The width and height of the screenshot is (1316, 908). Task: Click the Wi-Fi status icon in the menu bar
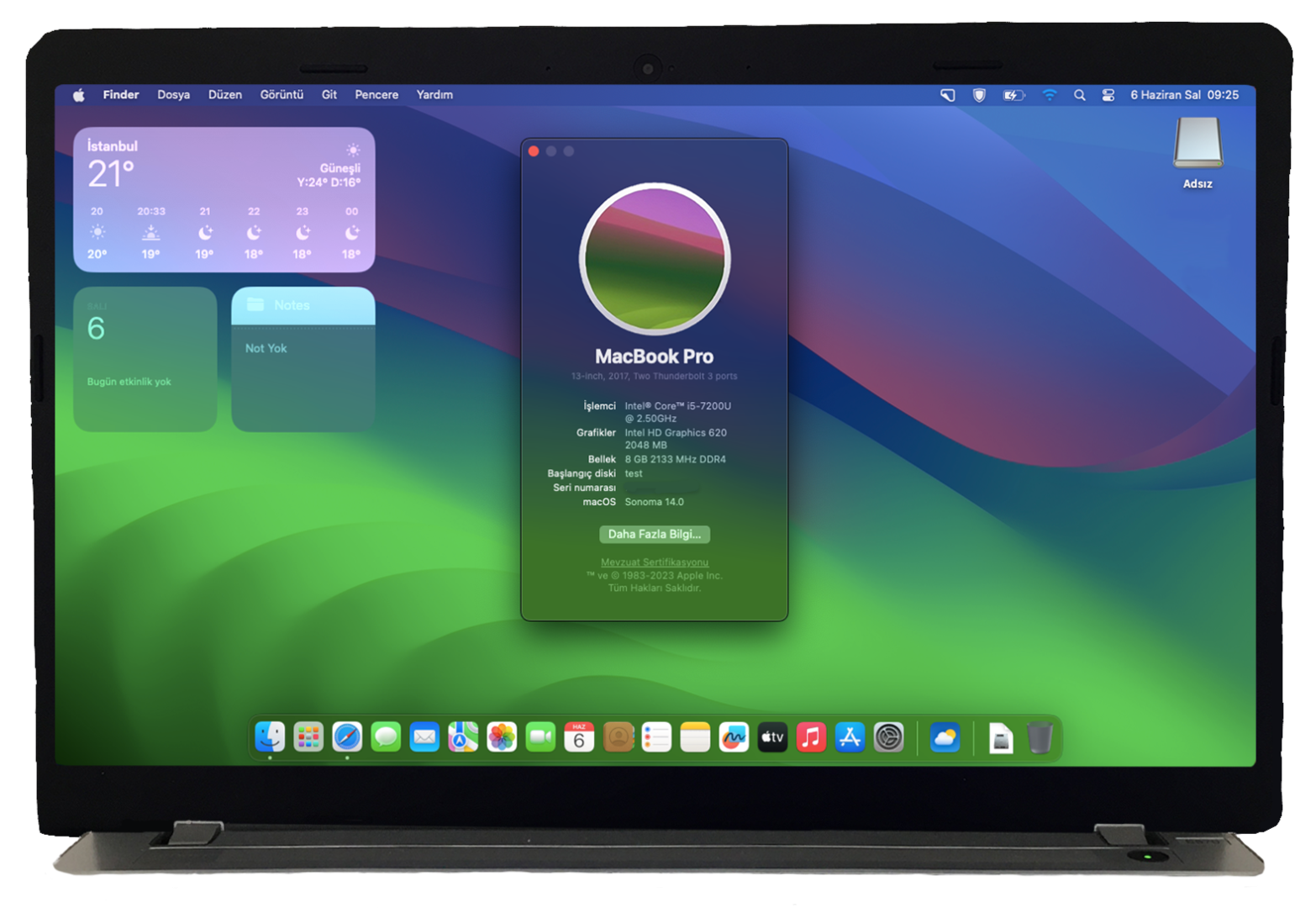pos(1050,95)
